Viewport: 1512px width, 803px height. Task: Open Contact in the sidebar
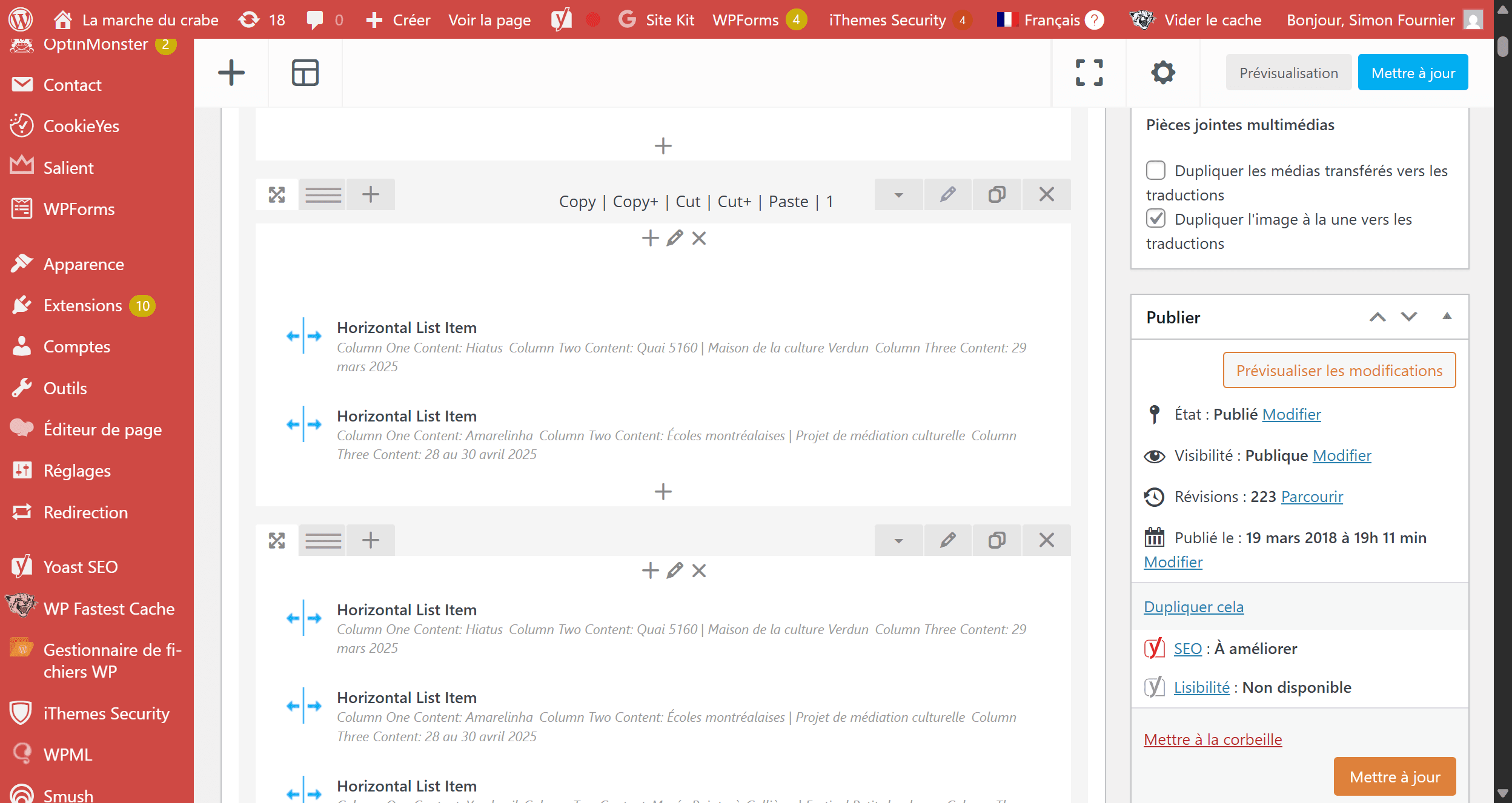[x=72, y=85]
